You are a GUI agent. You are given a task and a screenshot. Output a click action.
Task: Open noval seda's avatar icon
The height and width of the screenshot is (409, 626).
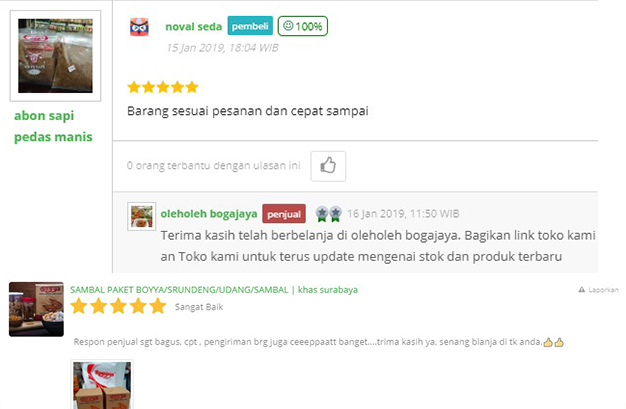139,27
